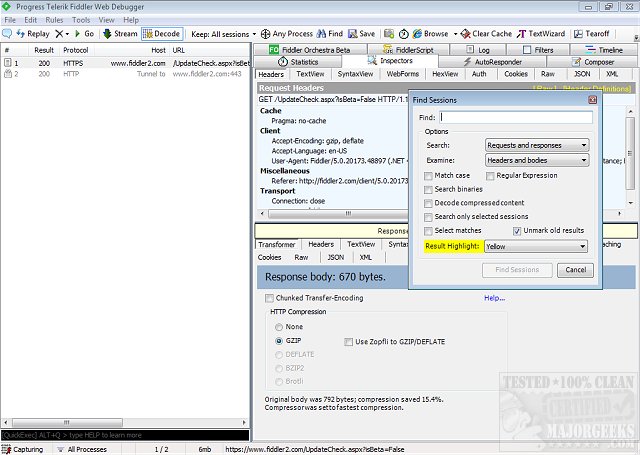The height and width of the screenshot is (455, 640).
Task: Click the QuickExec command box
Action: pyautogui.click(x=125, y=435)
